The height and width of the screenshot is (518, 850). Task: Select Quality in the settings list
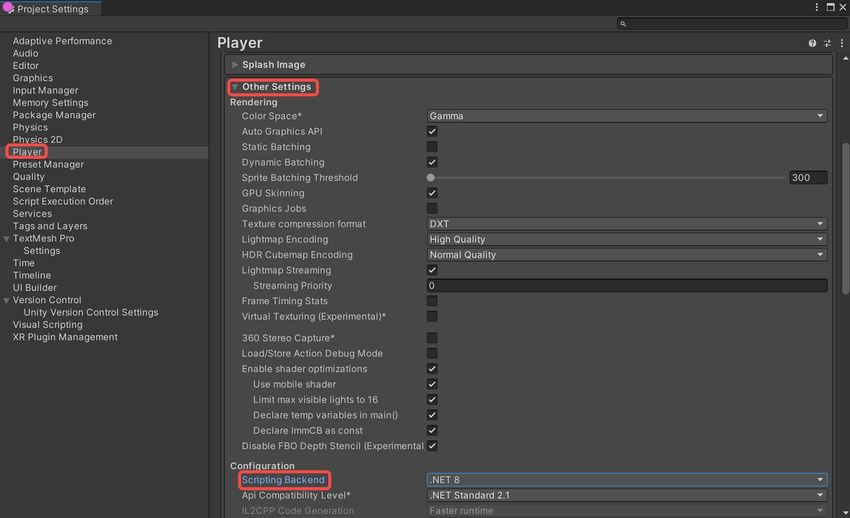click(28, 177)
